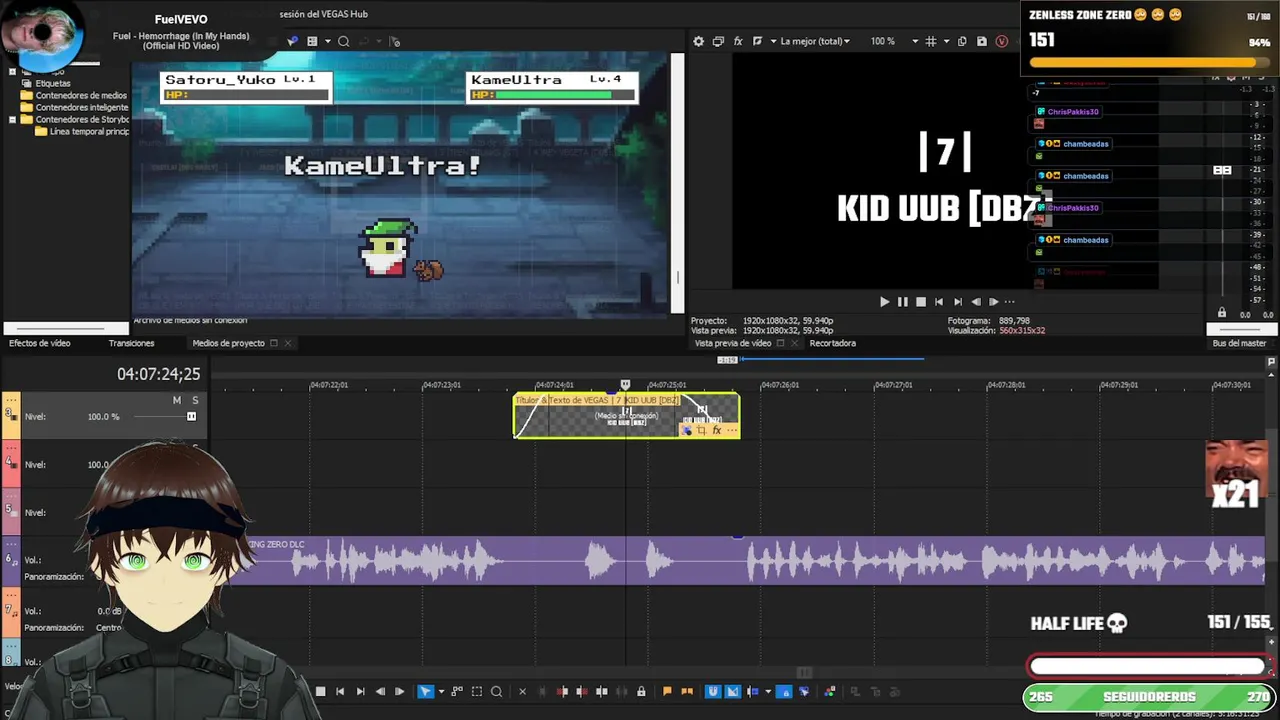Click Split event icon
Viewport: 1280px width, 720px height.
(602, 691)
